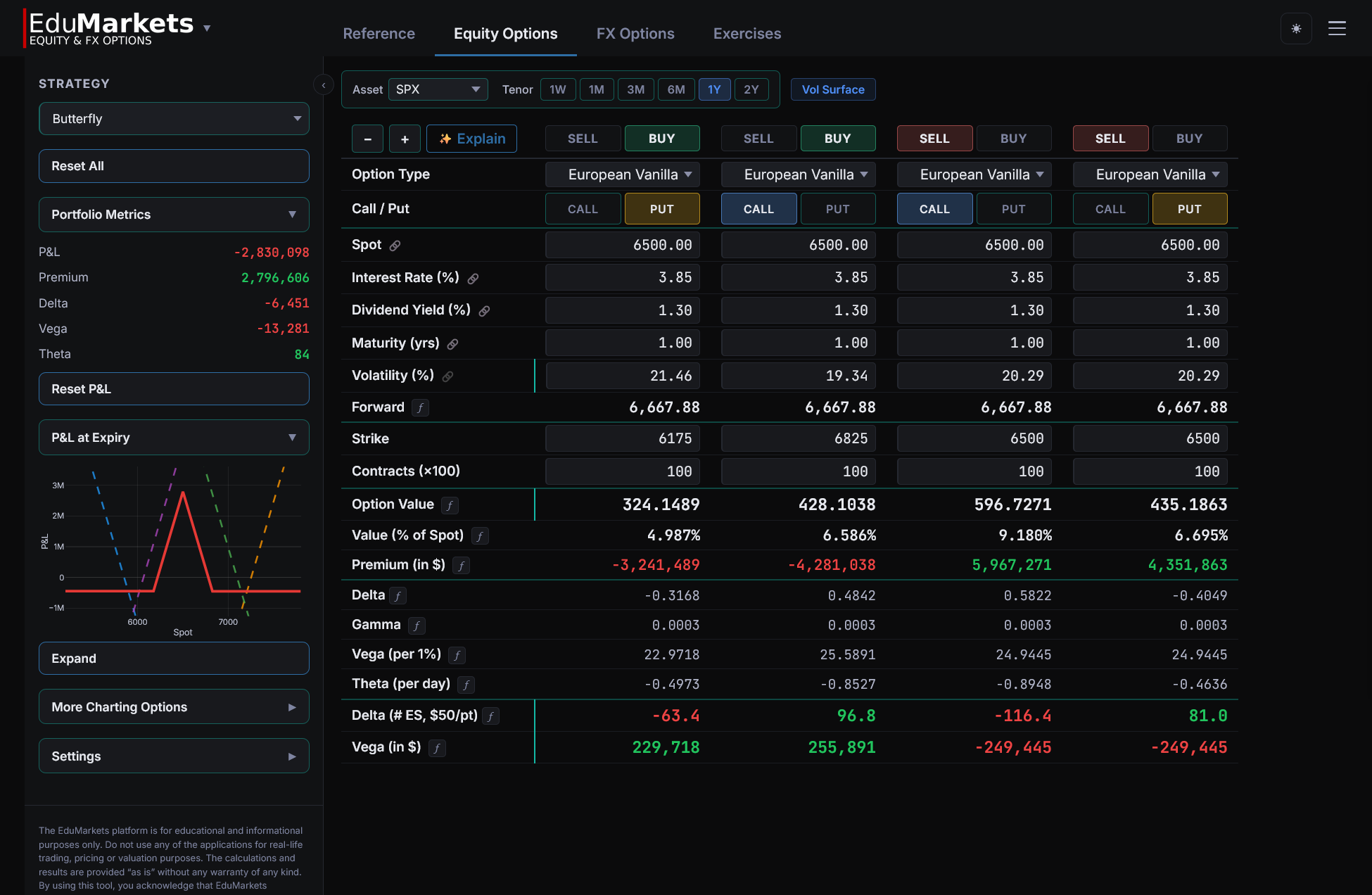
Task: Switch to the FX Options tab
Action: [x=635, y=33]
